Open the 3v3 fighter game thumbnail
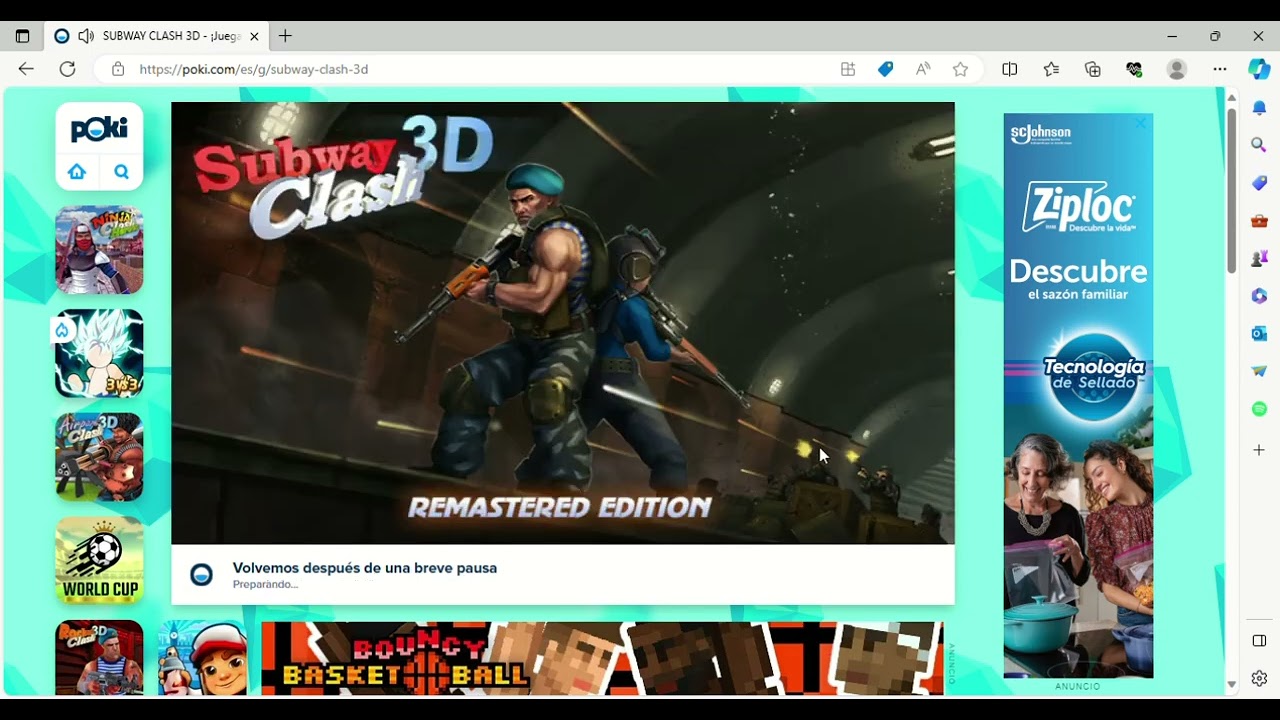 pos(99,353)
